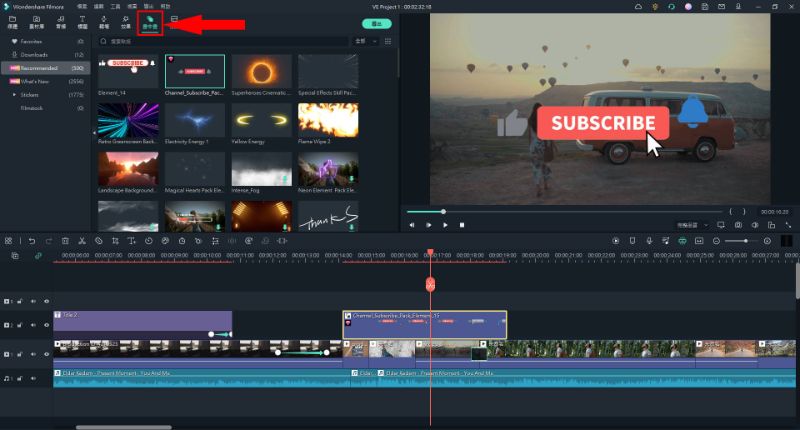The image size is (800, 430).
Task: Select Recommended category in sidebar
Action: [x=45, y=68]
